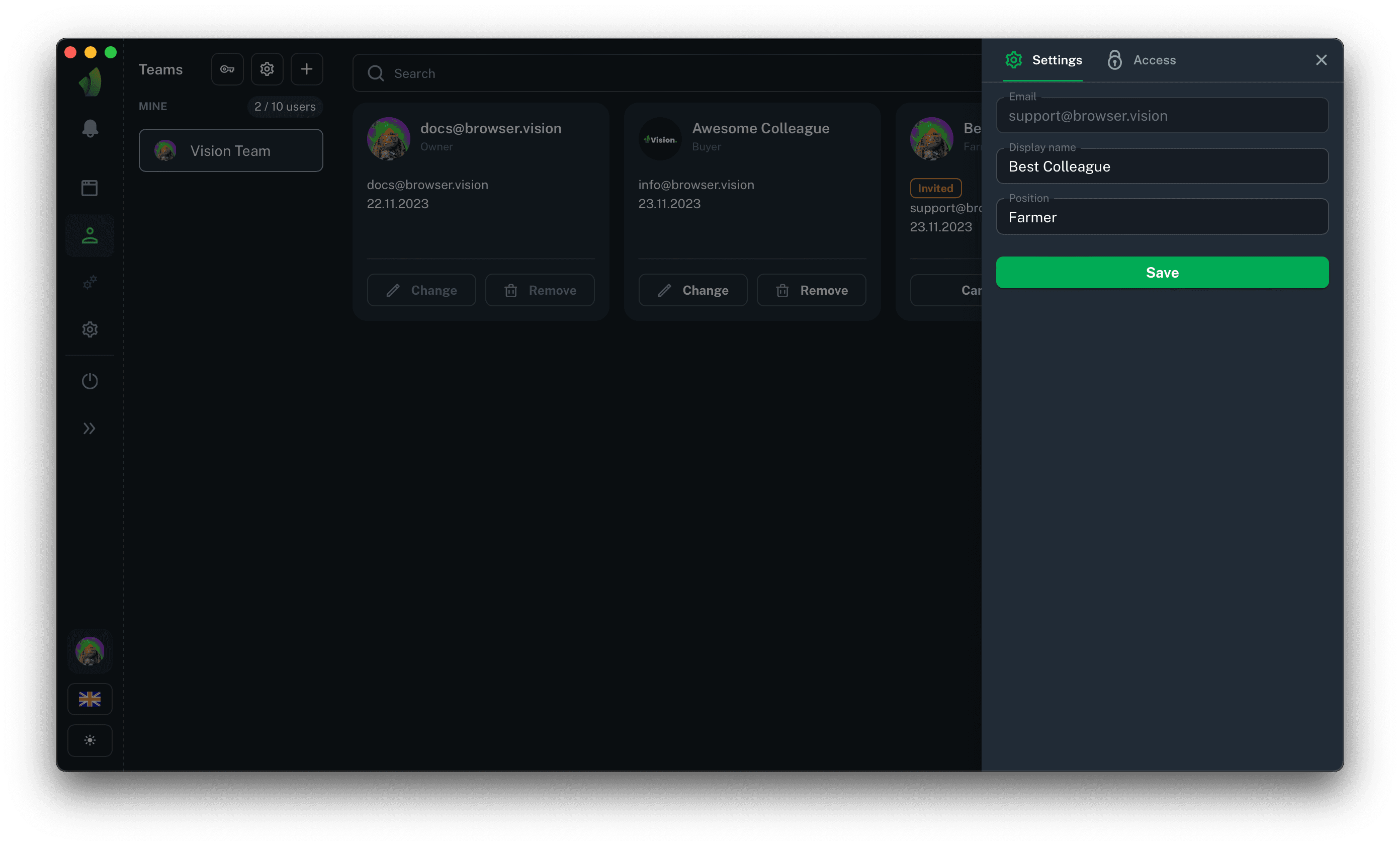The image size is (1400, 846).
Task: Open the extensions gears icon in sidebar
Action: pyautogui.click(x=90, y=282)
